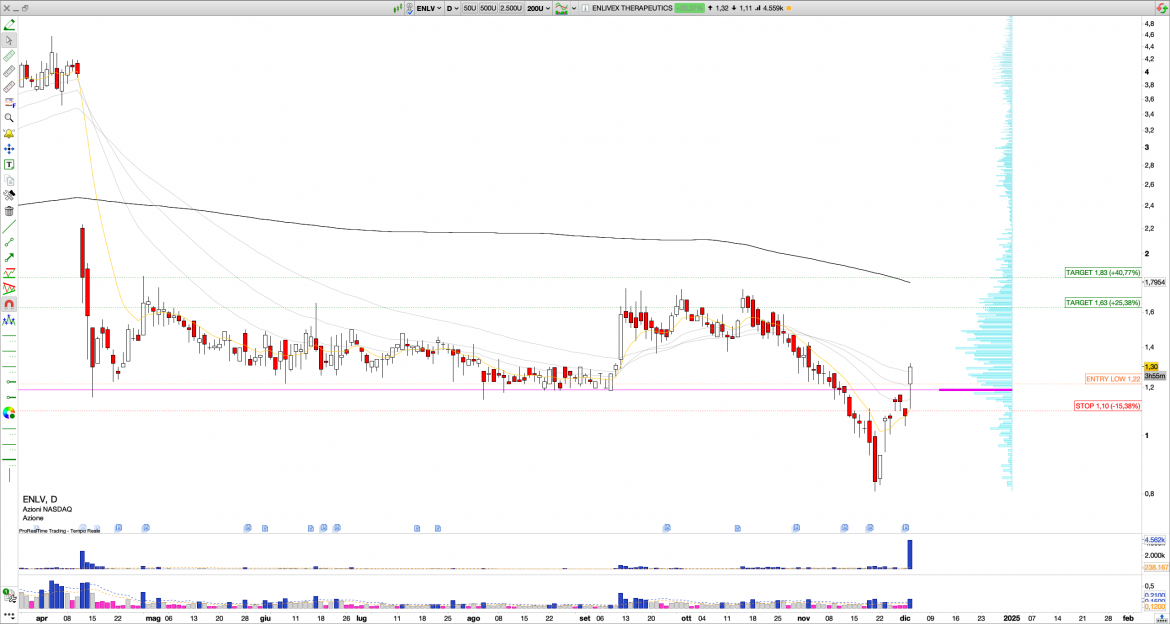Click the trash can delete icon

click(9, 211)
